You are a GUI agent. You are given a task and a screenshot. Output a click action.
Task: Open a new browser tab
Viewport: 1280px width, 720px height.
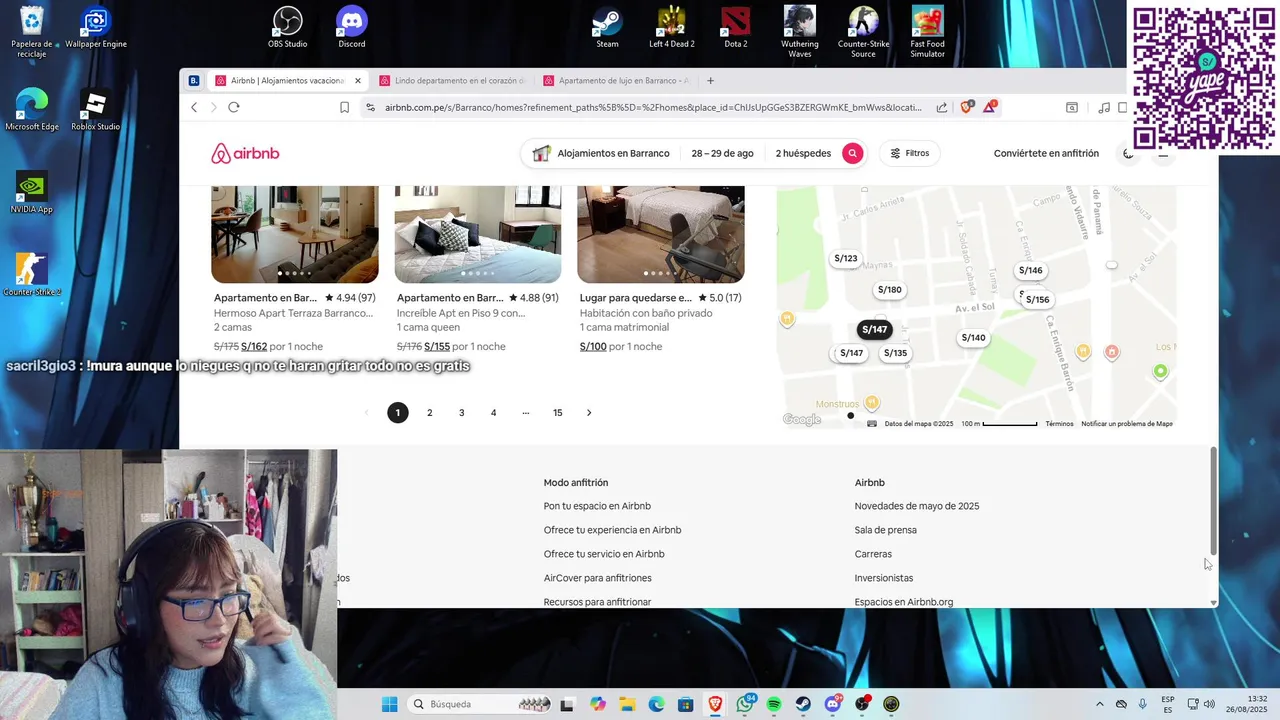(710, 81)
